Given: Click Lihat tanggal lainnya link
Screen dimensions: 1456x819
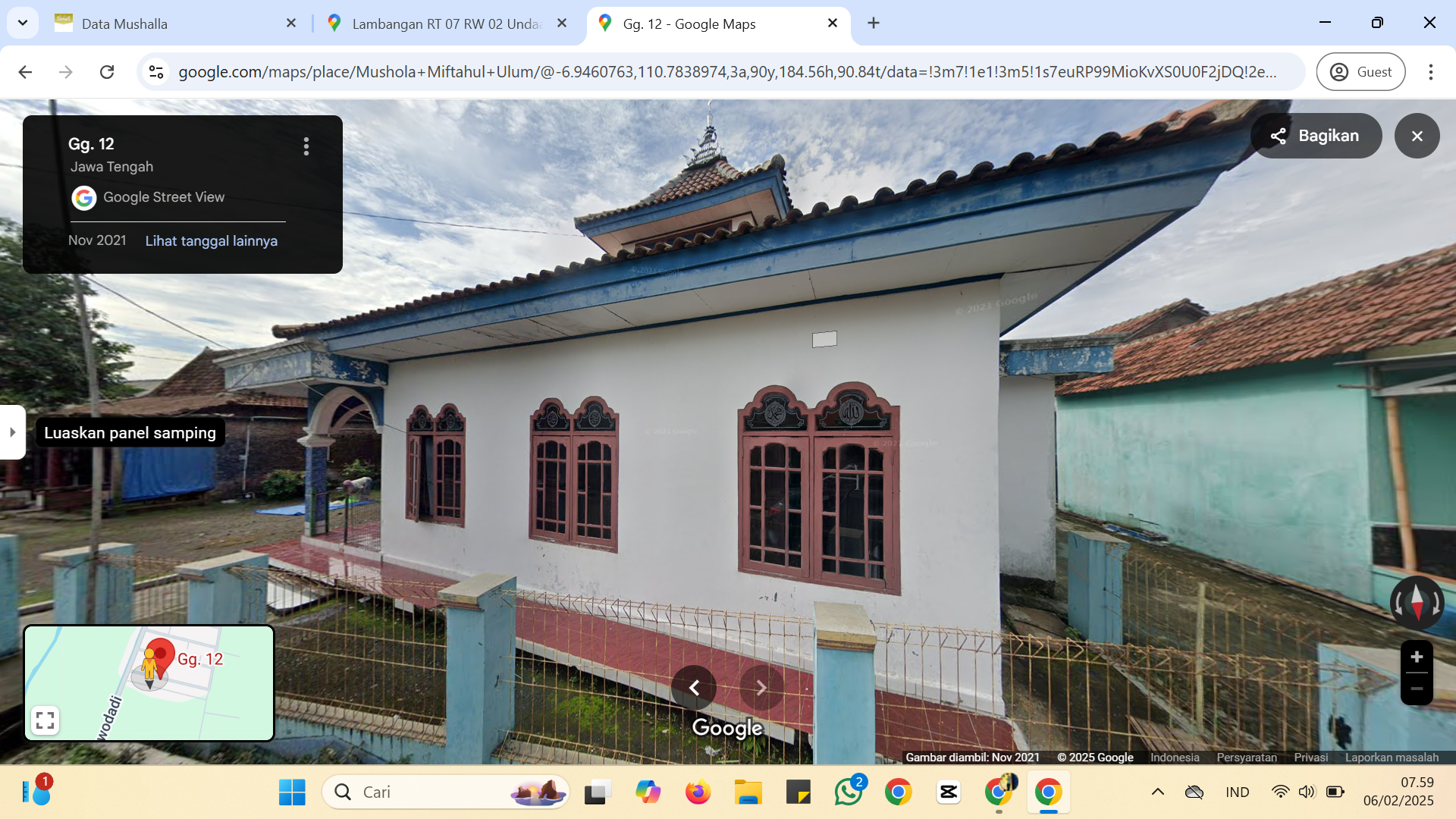Looking at the screenshot, I should coord(211,241).
